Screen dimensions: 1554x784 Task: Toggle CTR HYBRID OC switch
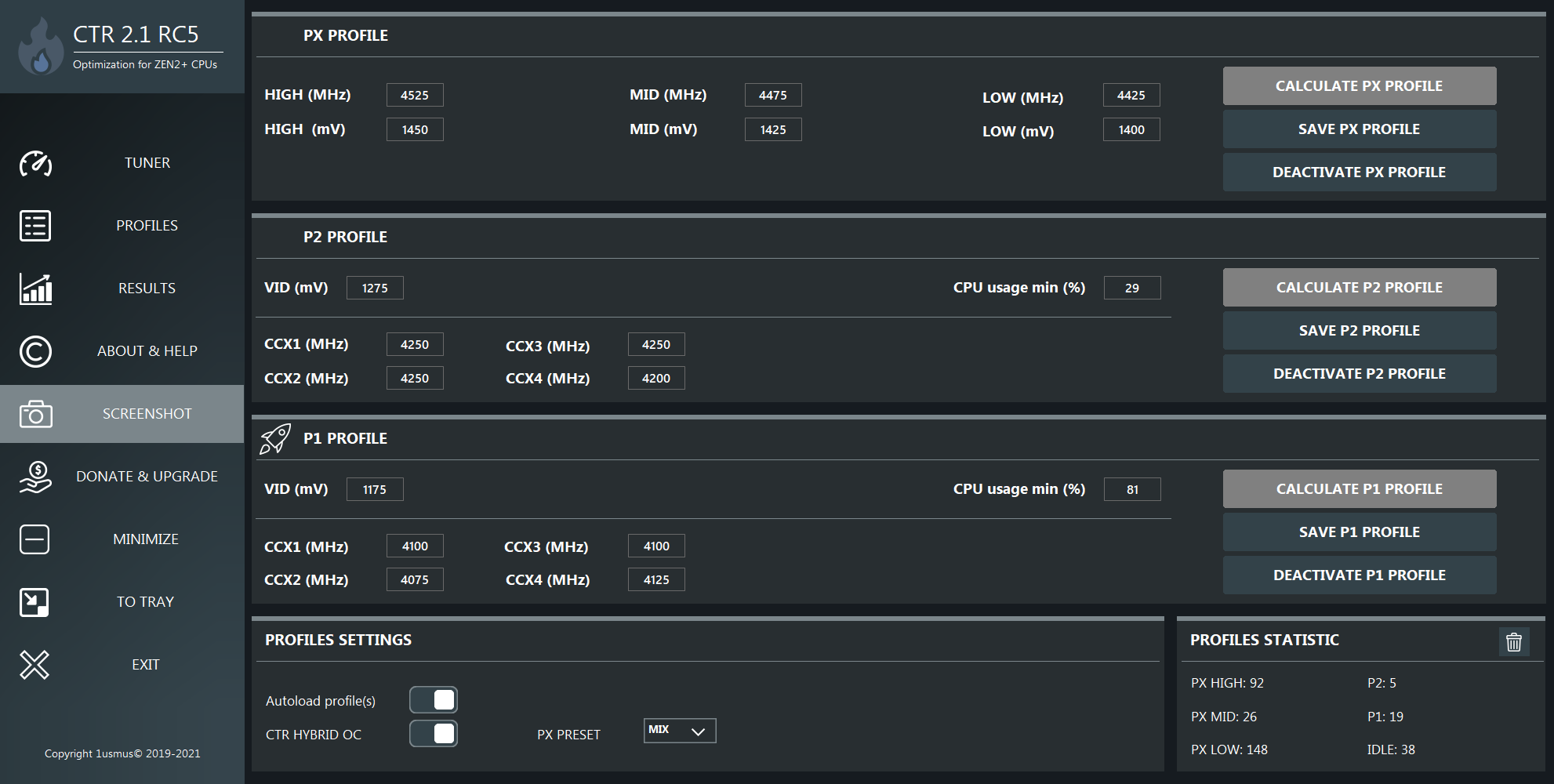434,733
